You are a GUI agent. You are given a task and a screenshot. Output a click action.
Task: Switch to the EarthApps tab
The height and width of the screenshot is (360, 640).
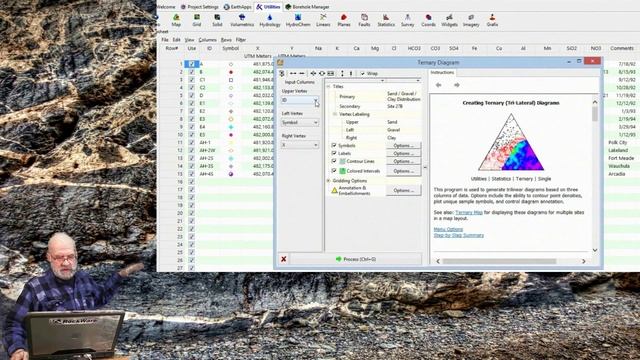tap(238, 7)
